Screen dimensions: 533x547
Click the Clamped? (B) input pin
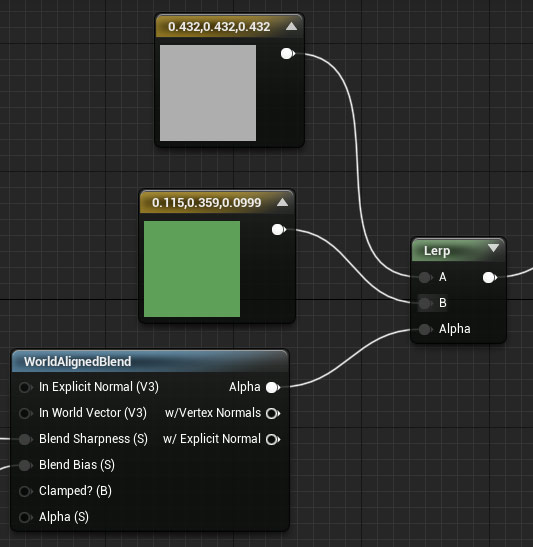point(25,491)
